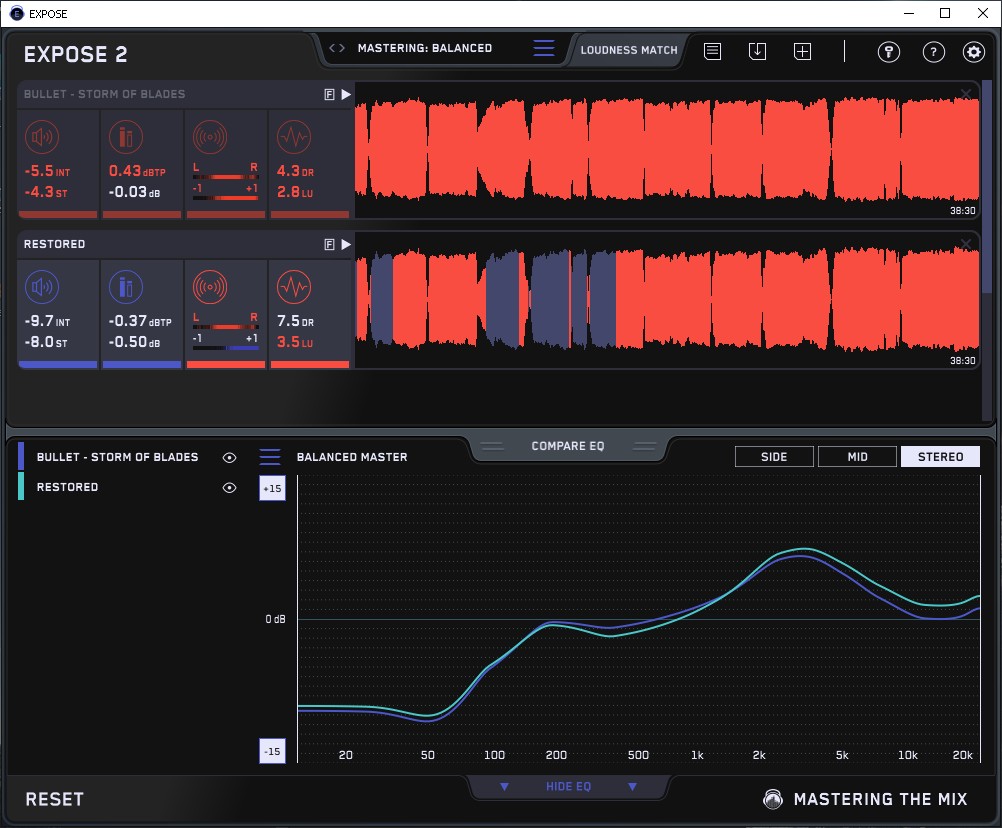Screen dimensions: 1002x828
Task: Open the Balanced Master reference curve menu
Action: 270,457
